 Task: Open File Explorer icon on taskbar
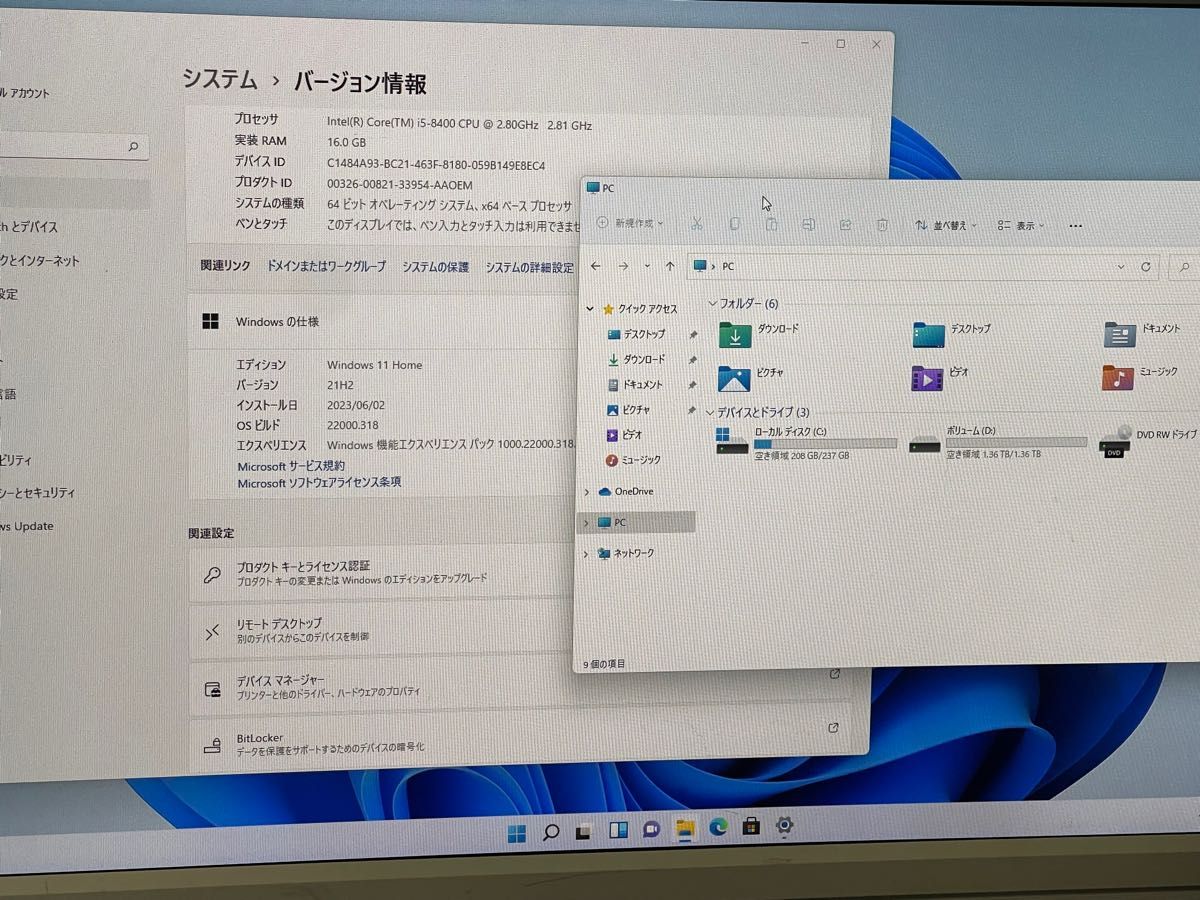[684, 828]
